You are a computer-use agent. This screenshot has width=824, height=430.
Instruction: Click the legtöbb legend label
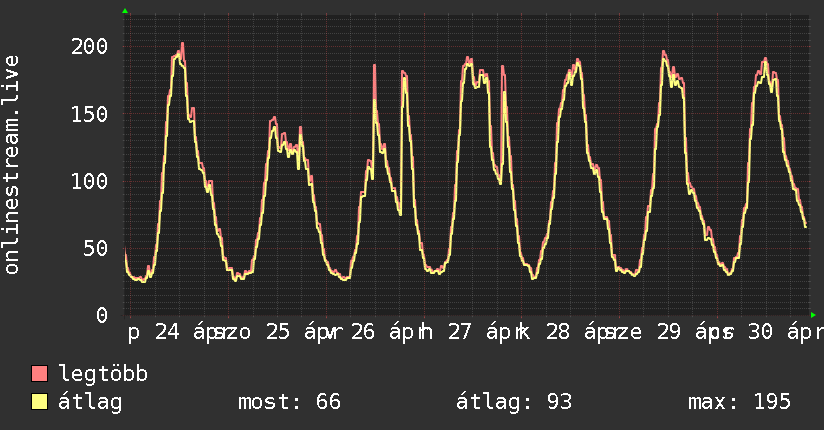pyautogui.click(x=103, y=374)
